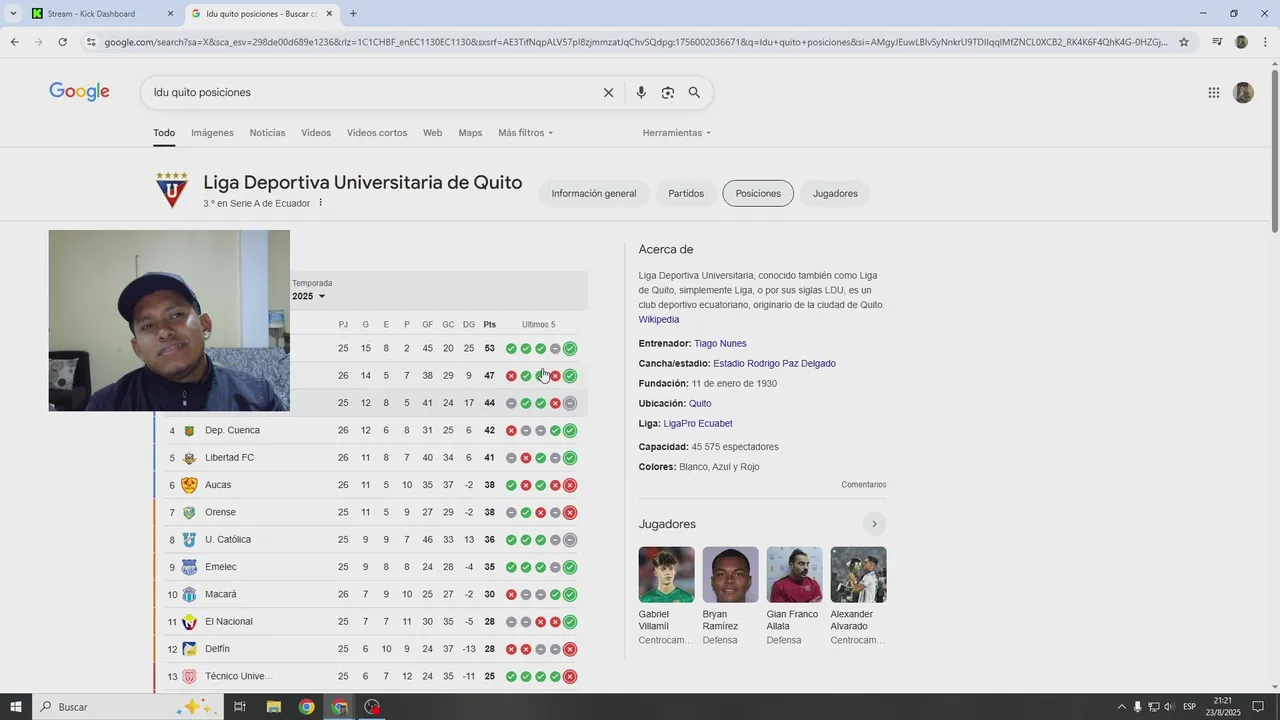Open Windows Start menu

[15, 707]
